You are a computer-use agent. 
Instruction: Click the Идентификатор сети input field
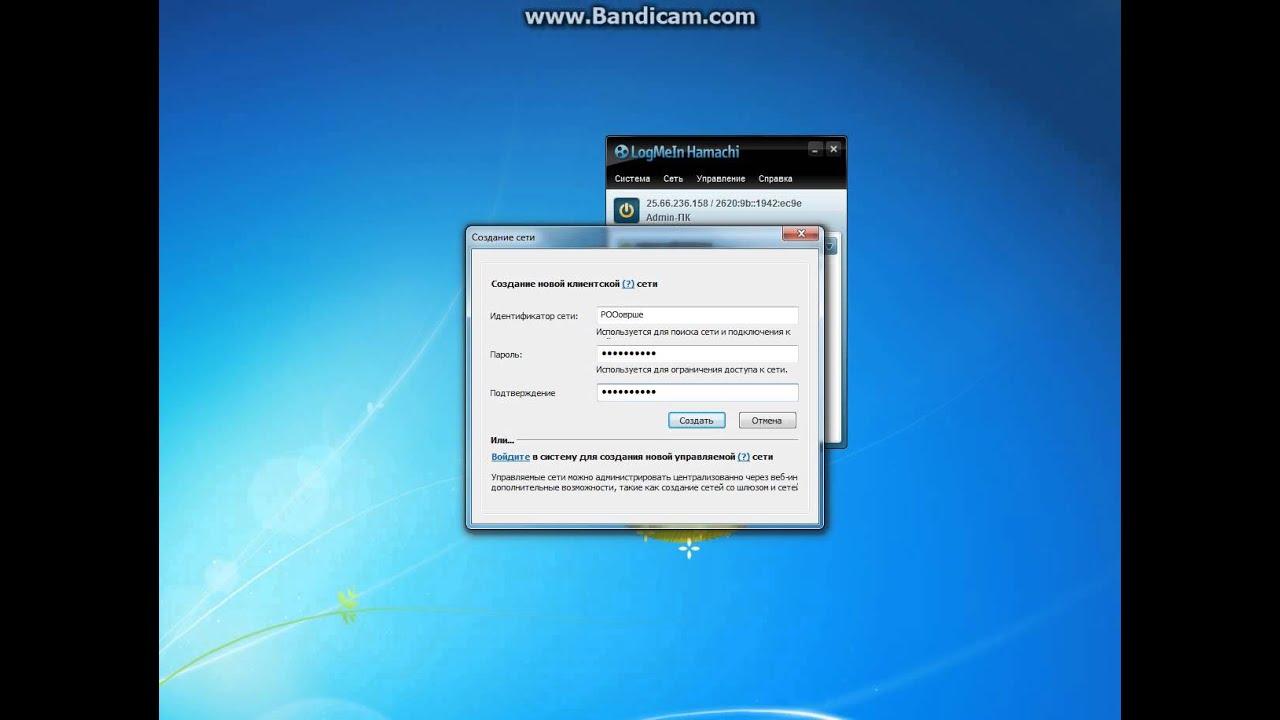[x=697, y=315]
